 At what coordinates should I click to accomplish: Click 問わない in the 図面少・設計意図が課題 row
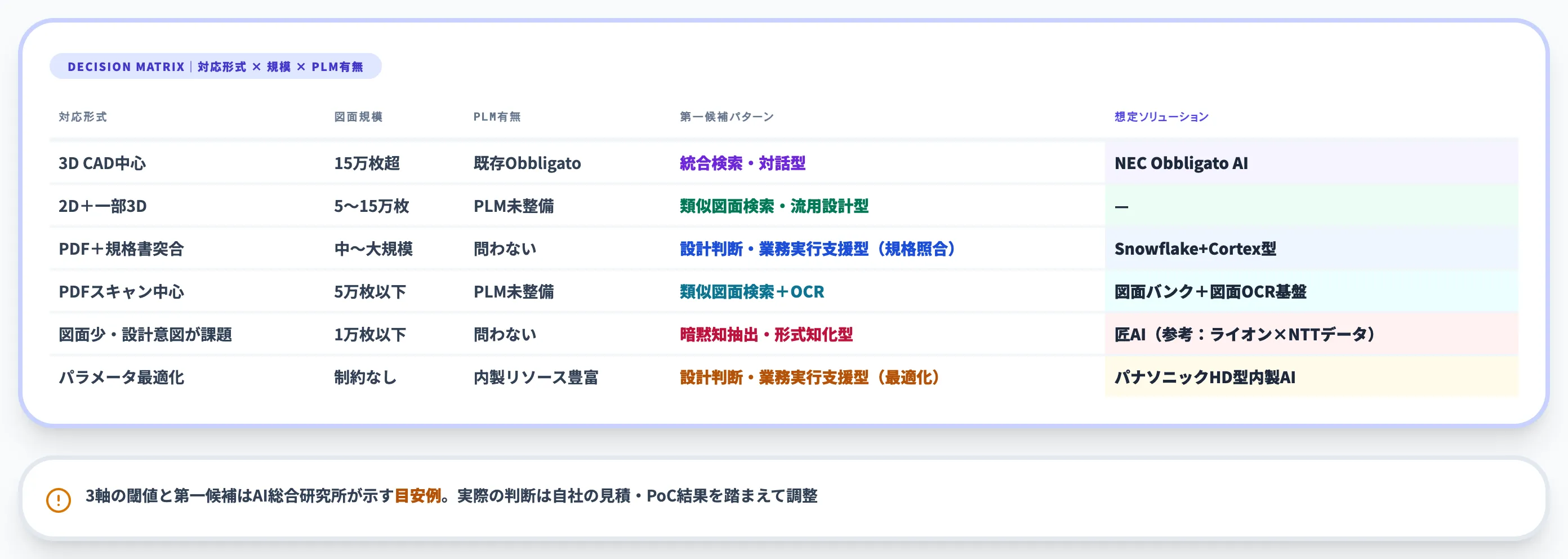pos(505,334)
